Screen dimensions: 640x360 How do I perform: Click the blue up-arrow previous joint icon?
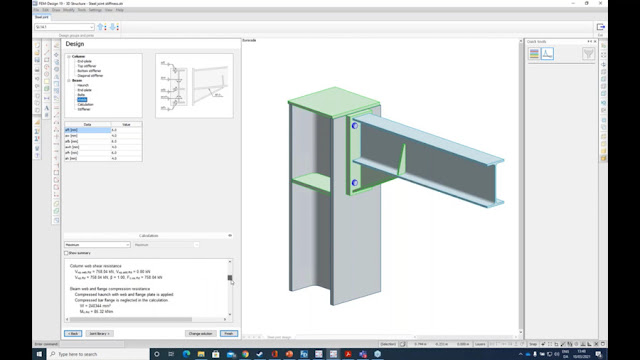[x=102, y=27]
